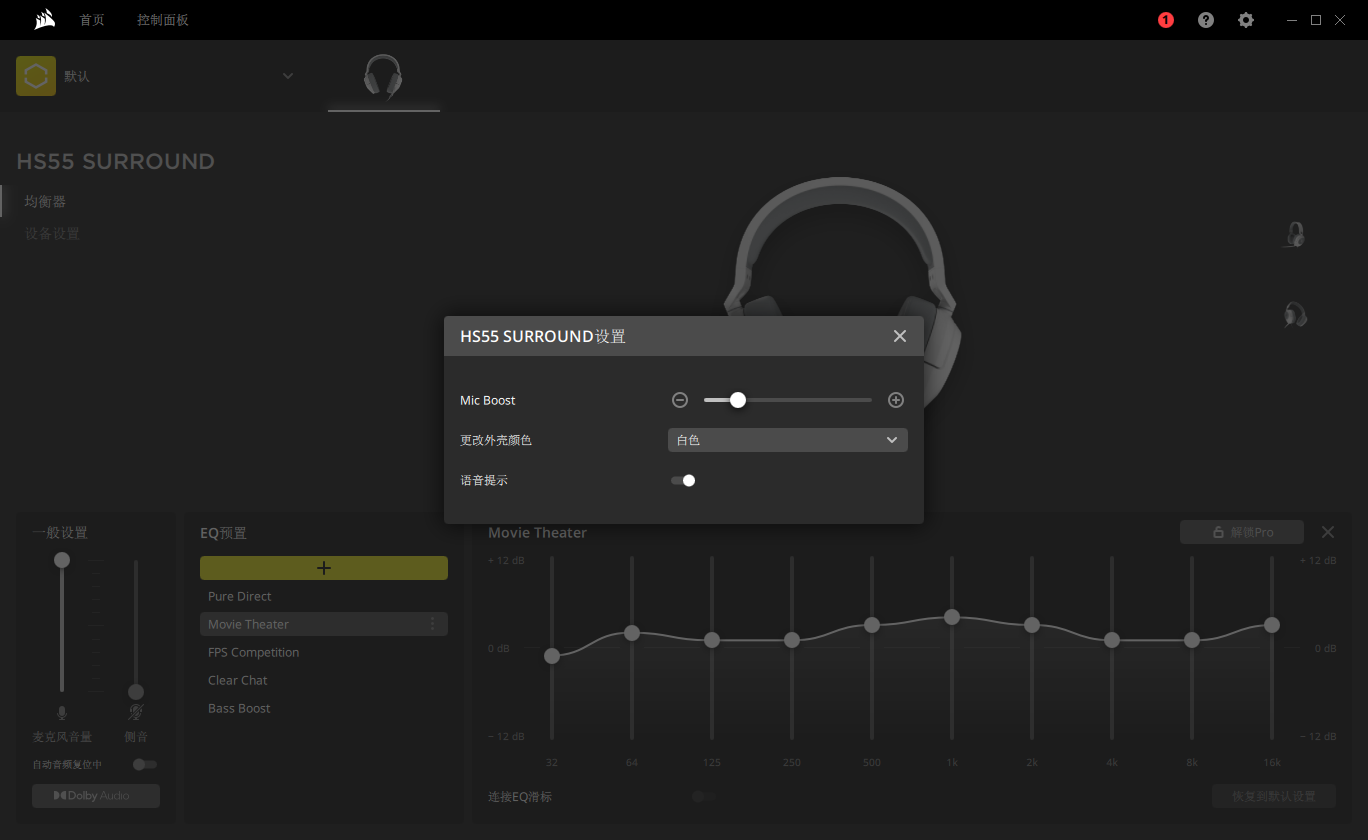Select lower headset view thumbnail on right

1295,315
